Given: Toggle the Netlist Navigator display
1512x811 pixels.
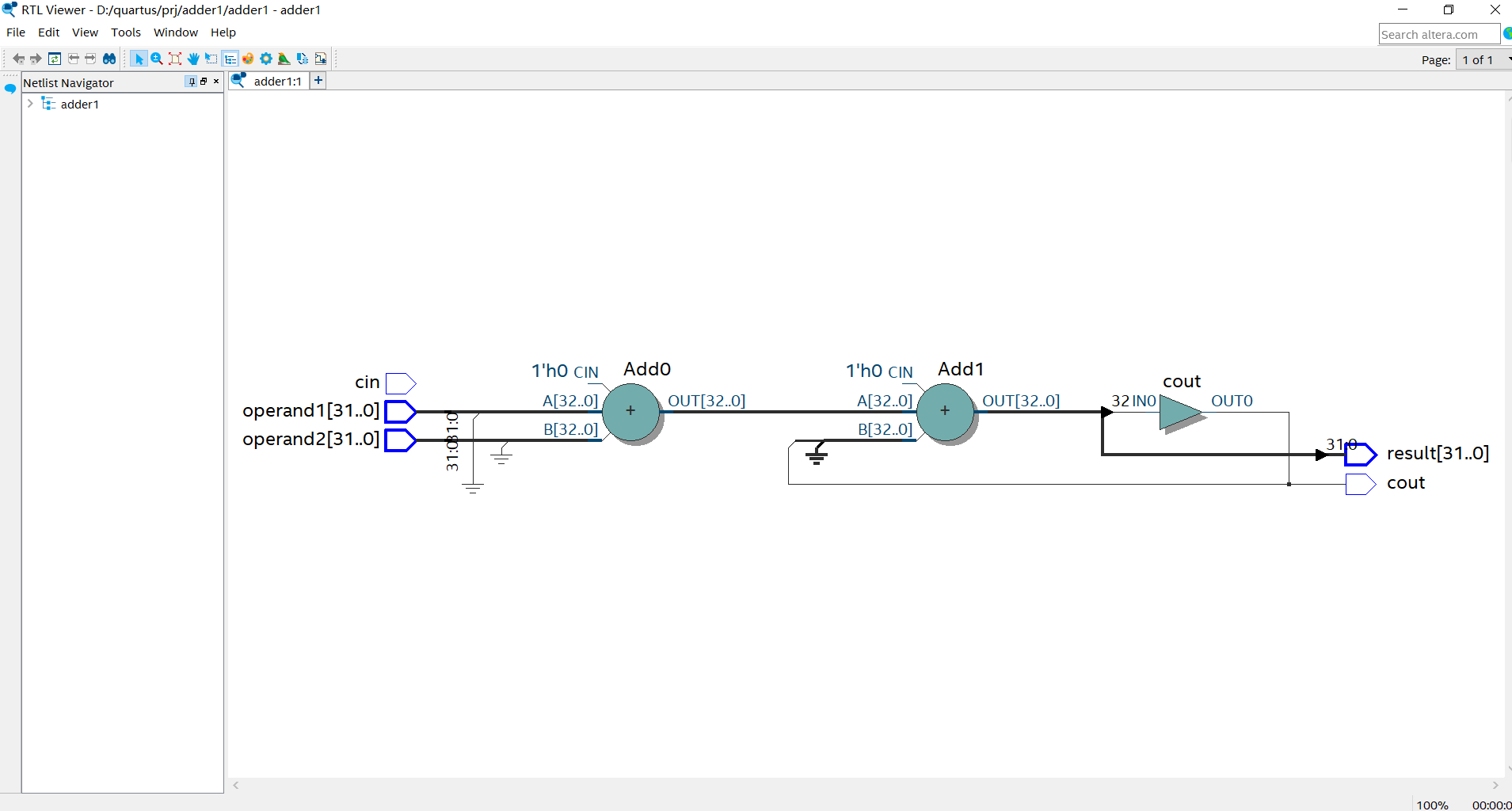Looking at the screenshot, I should (230, 58).
